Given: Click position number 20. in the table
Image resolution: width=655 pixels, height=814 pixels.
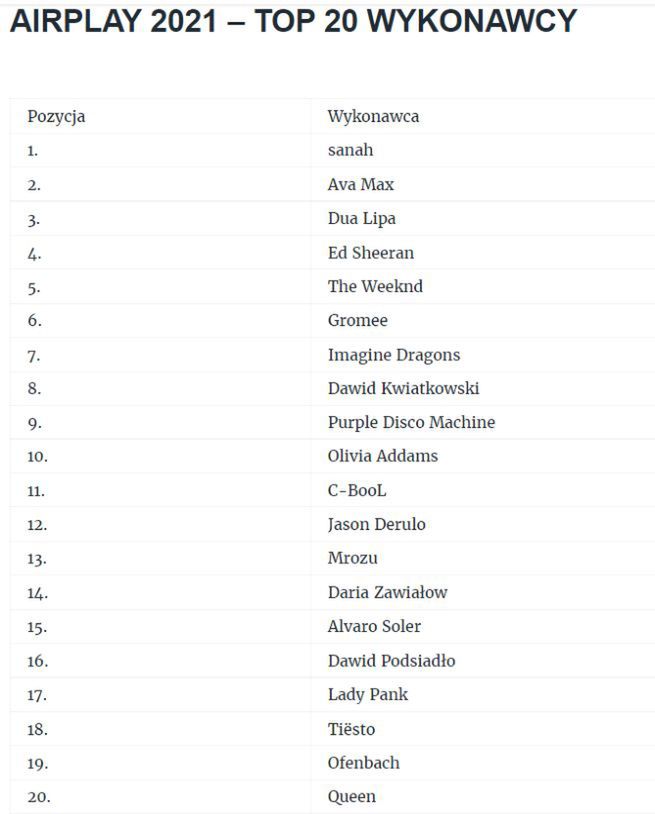Looking at the screenshot, I should [x=38, y=797].
